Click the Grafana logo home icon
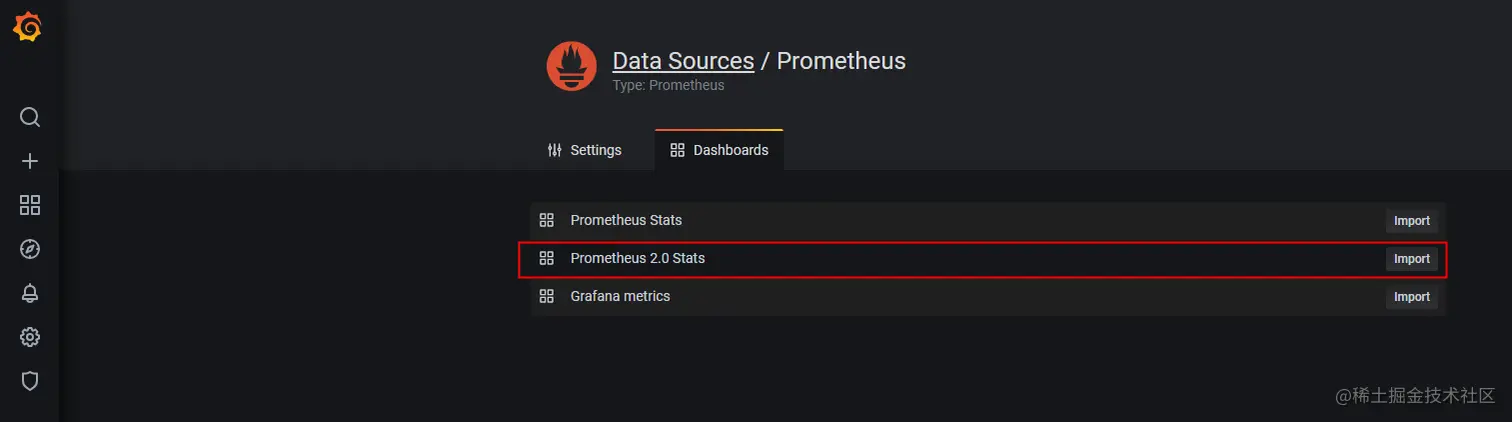The width and height of the screenshot is (1512, 422). point(28,29)
